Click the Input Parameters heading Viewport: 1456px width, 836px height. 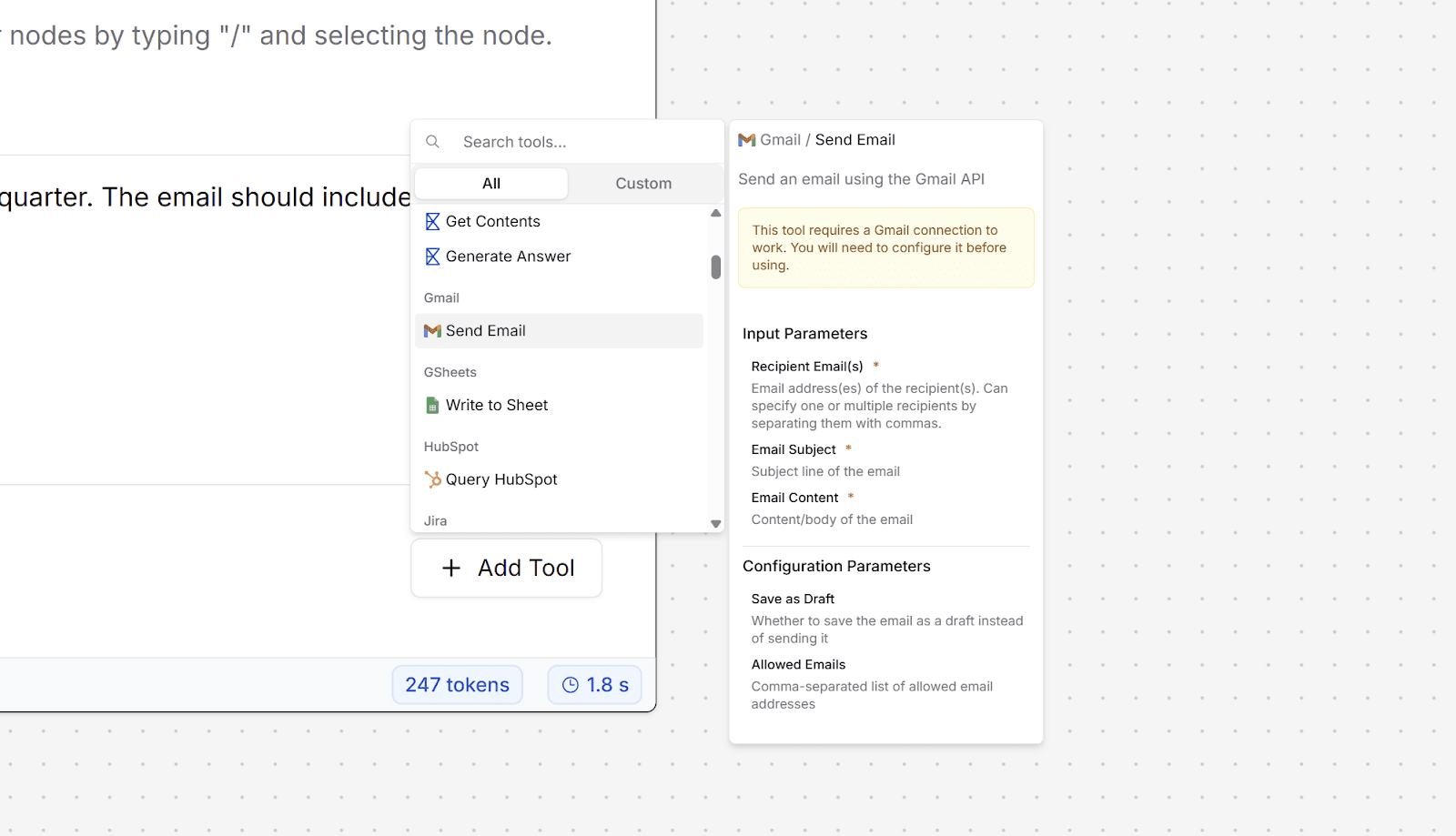coord(805,334)
